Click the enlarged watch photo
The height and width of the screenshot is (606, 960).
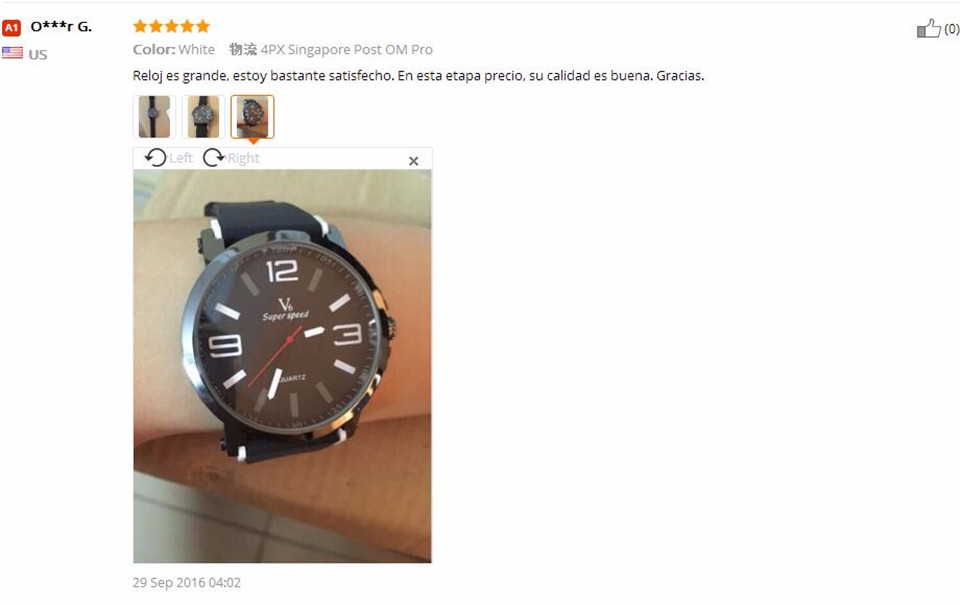coord(282,366)
